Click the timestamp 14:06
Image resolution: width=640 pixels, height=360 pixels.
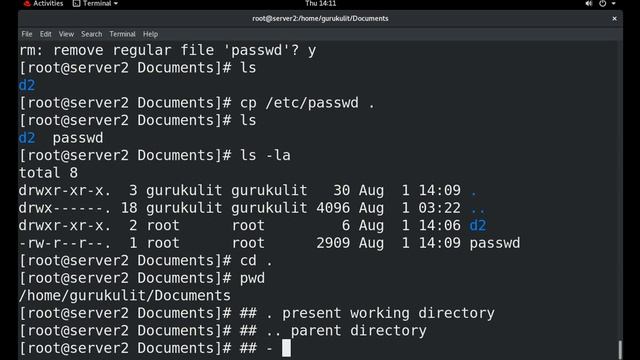click(x=440, y=226)
